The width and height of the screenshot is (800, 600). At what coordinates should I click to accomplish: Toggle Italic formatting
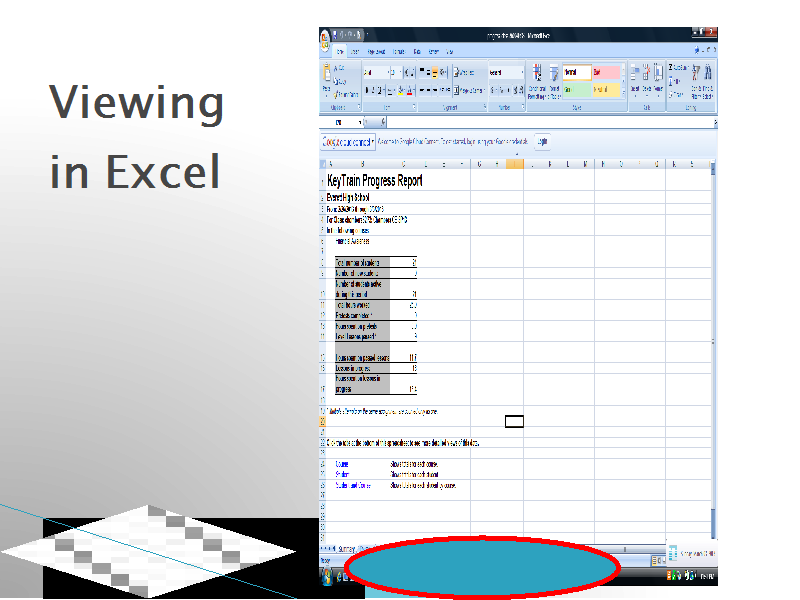(x=373, y=90)
